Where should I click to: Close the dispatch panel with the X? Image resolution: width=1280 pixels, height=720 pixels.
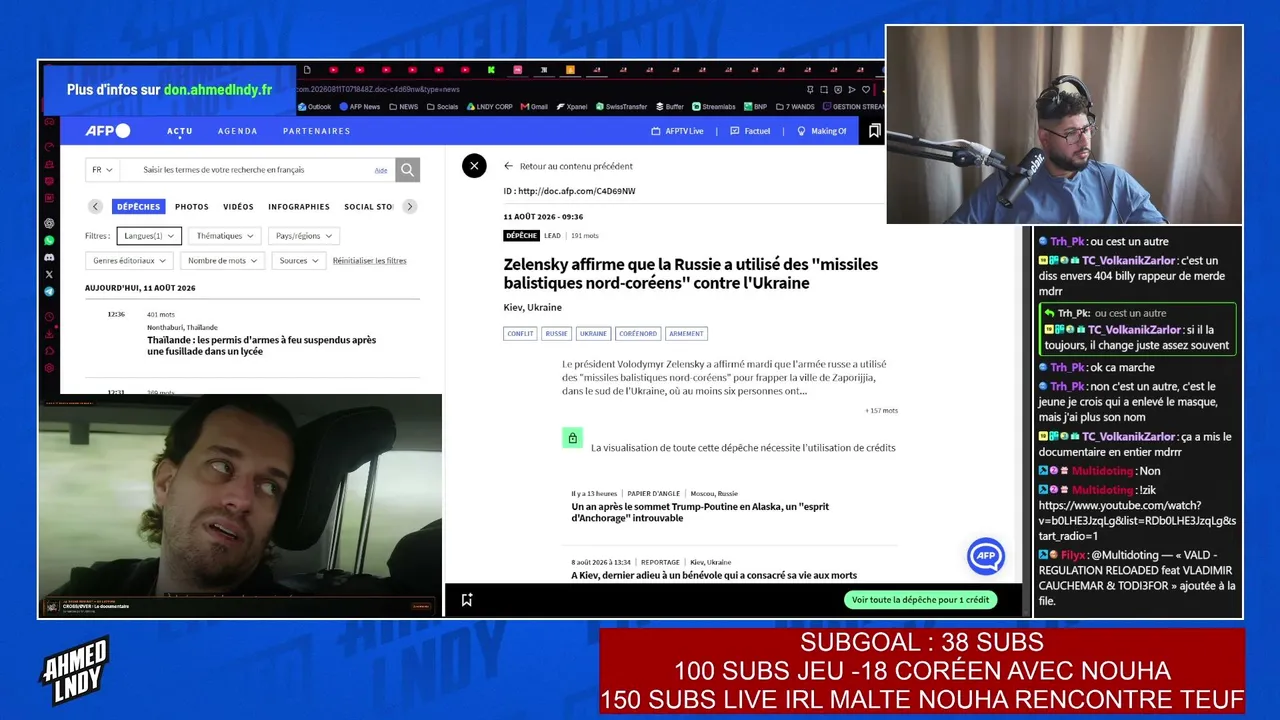474,166
